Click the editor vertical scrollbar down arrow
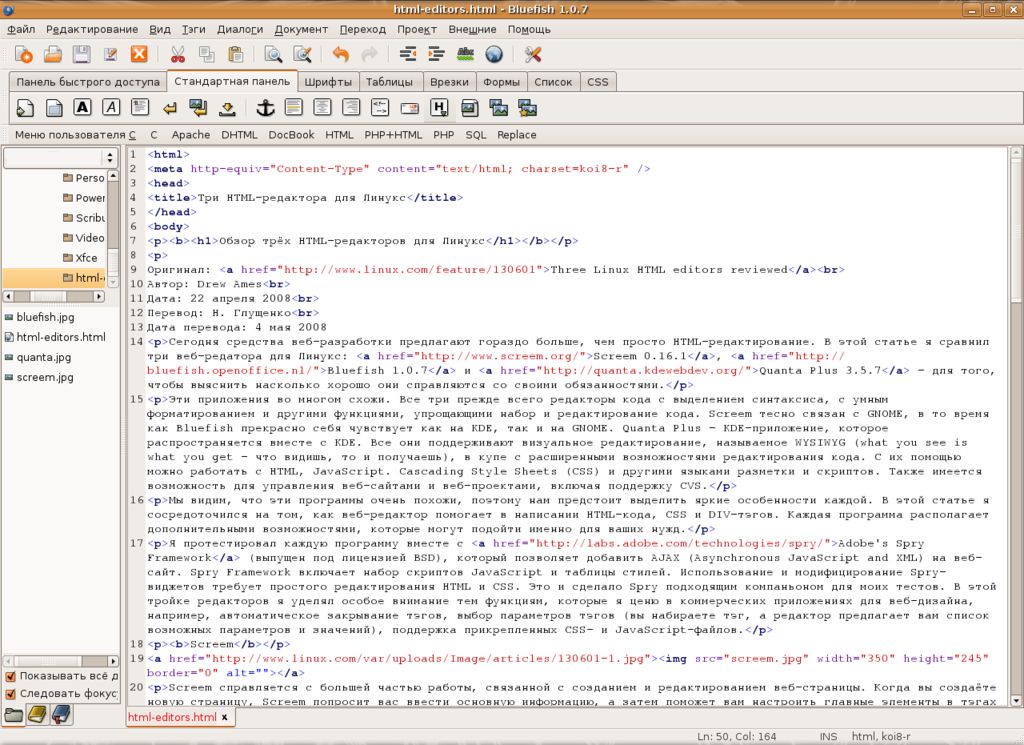 pyautogui.click(x=1016, y=701)
